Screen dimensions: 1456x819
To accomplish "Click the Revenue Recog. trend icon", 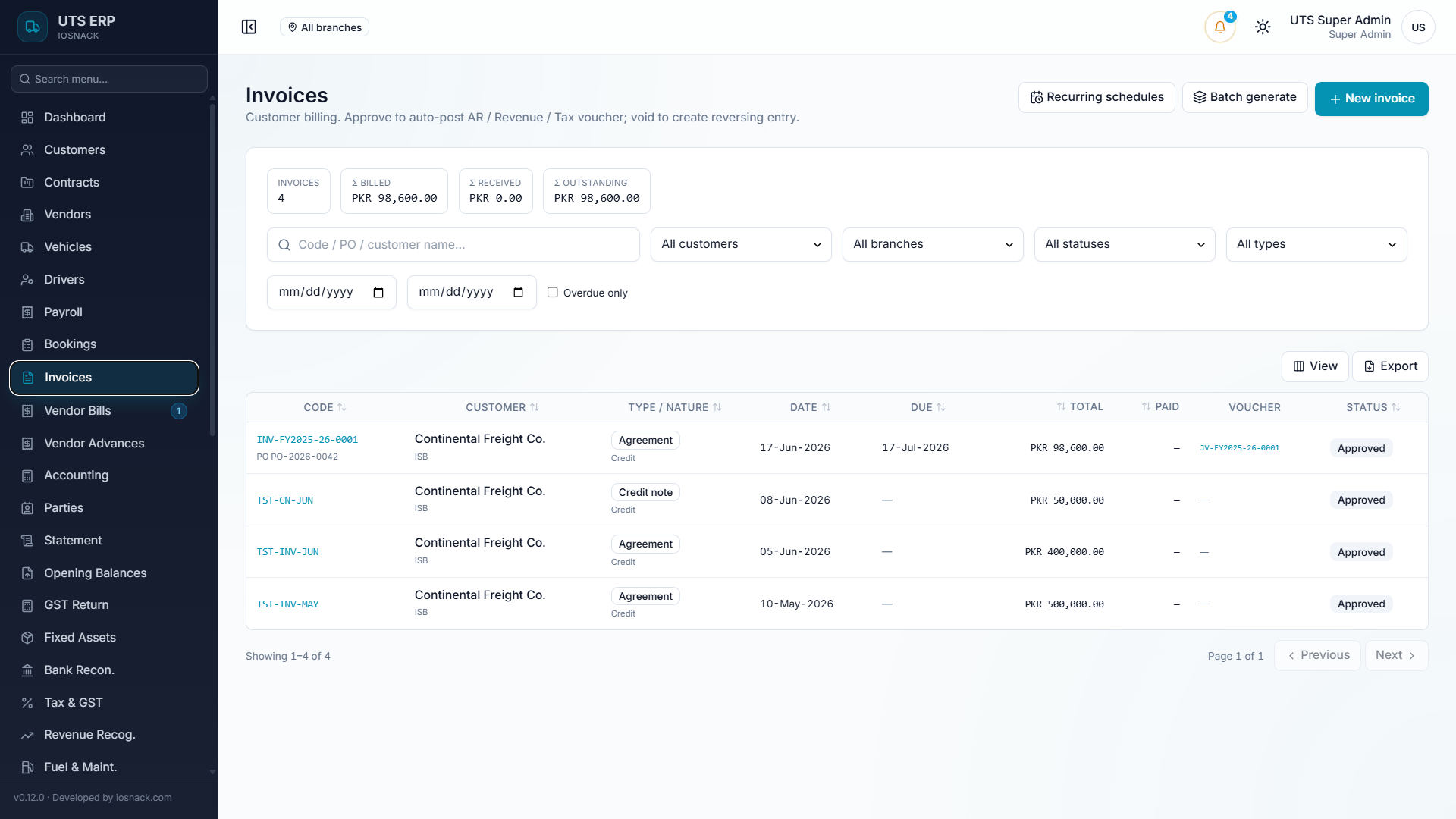I will 27,736.
